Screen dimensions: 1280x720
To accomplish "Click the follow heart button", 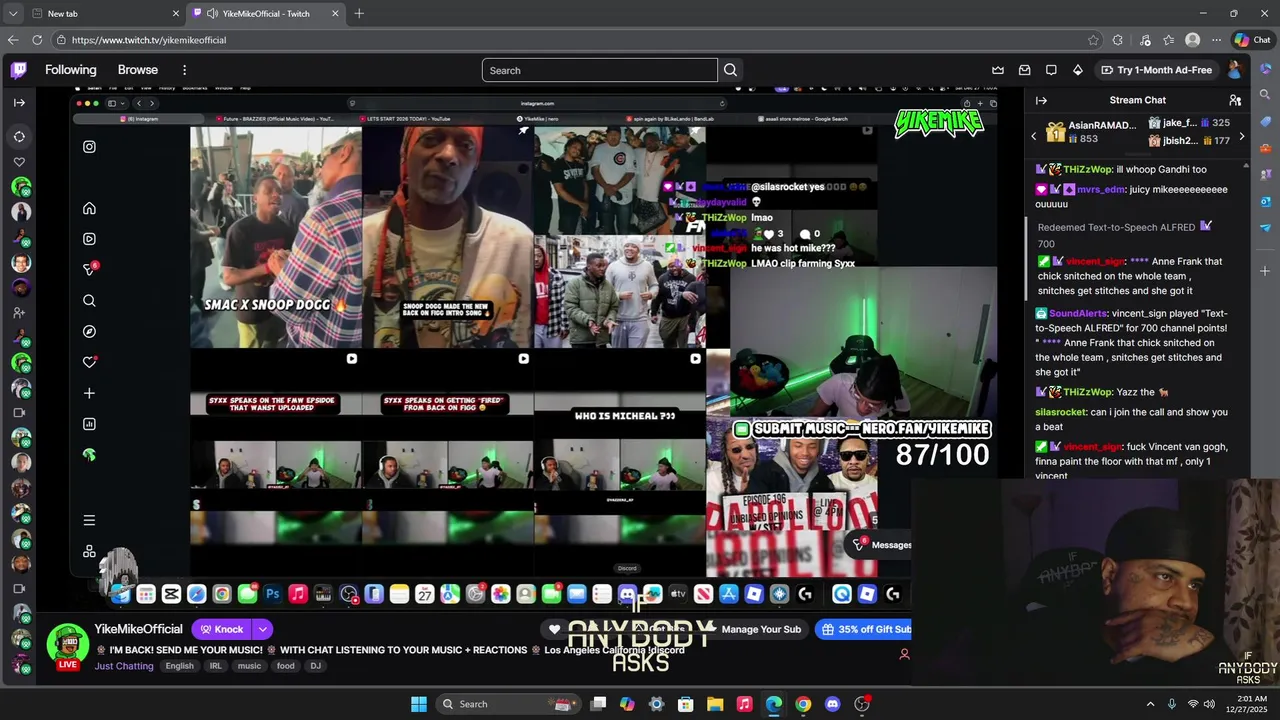I will [x=555, y=629].
